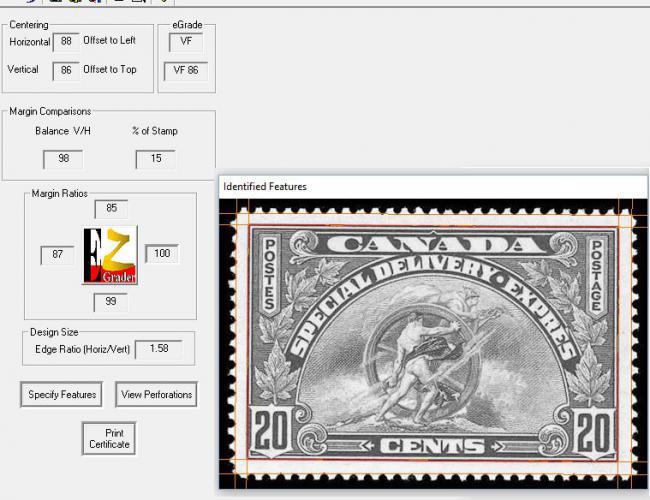Click the right margin ratio field 100

click(x=162, y=254)
